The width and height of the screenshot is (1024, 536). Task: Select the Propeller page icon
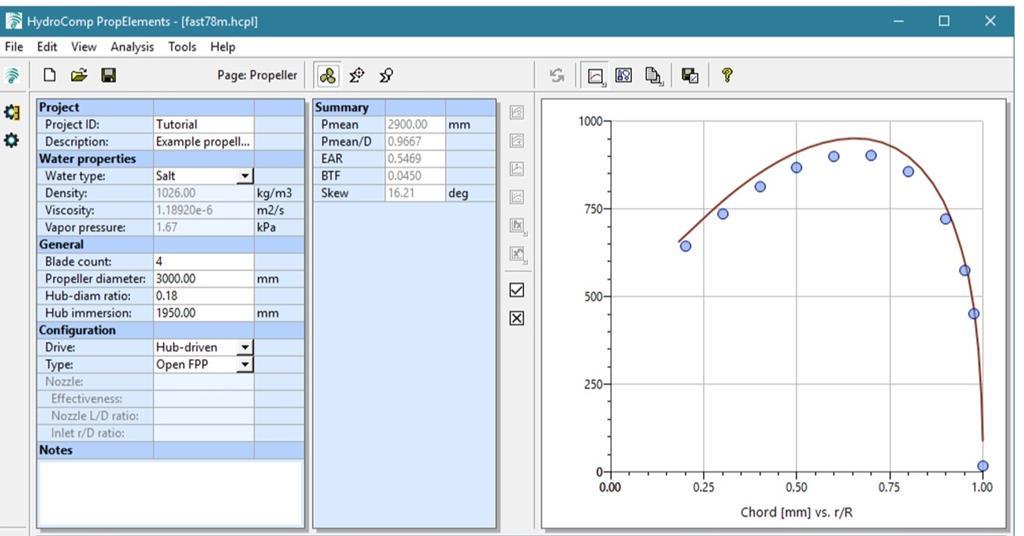(327, 75)
